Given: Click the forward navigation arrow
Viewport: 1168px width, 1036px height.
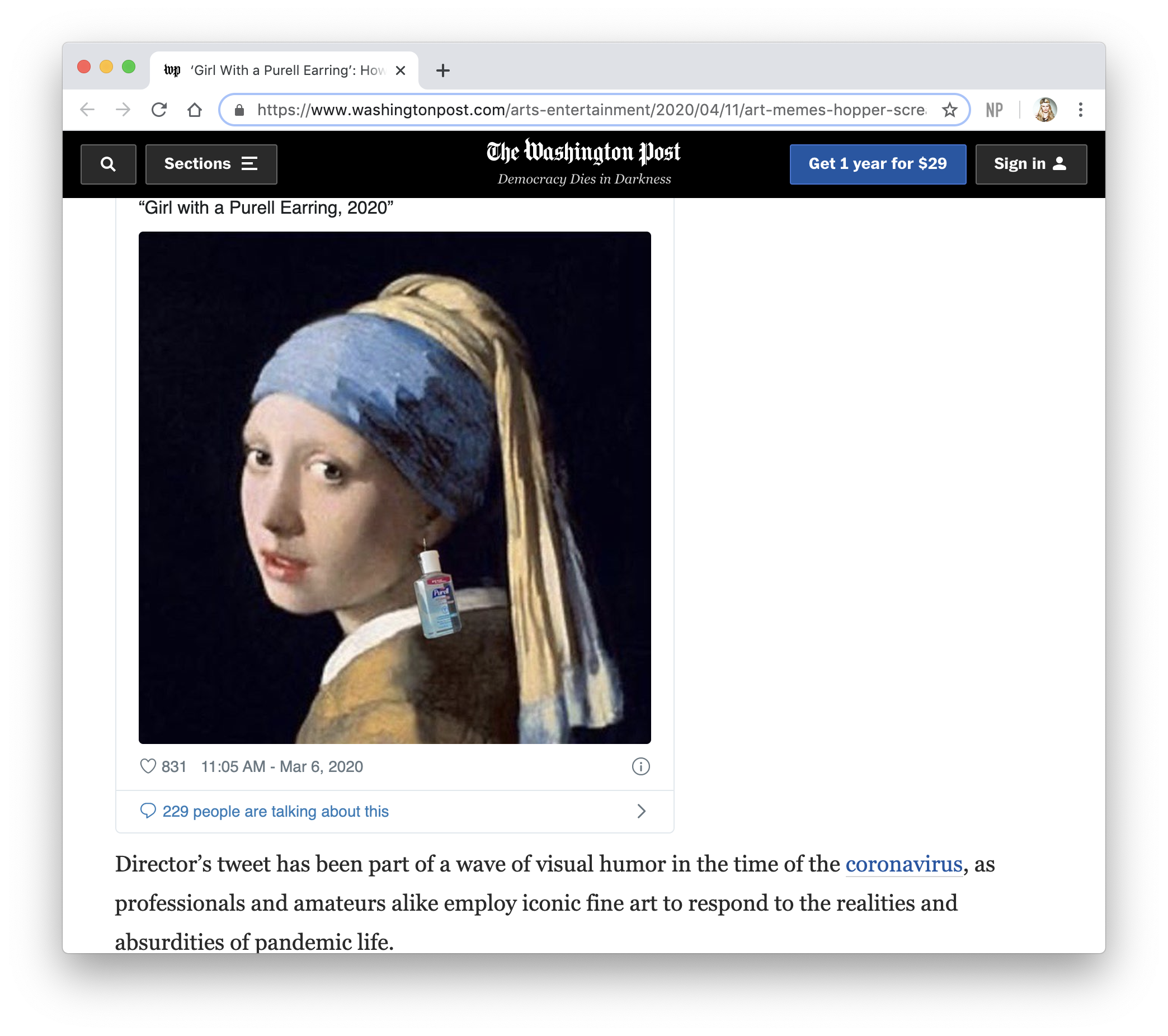Looking at the screenshot, I should coord(123,110).
